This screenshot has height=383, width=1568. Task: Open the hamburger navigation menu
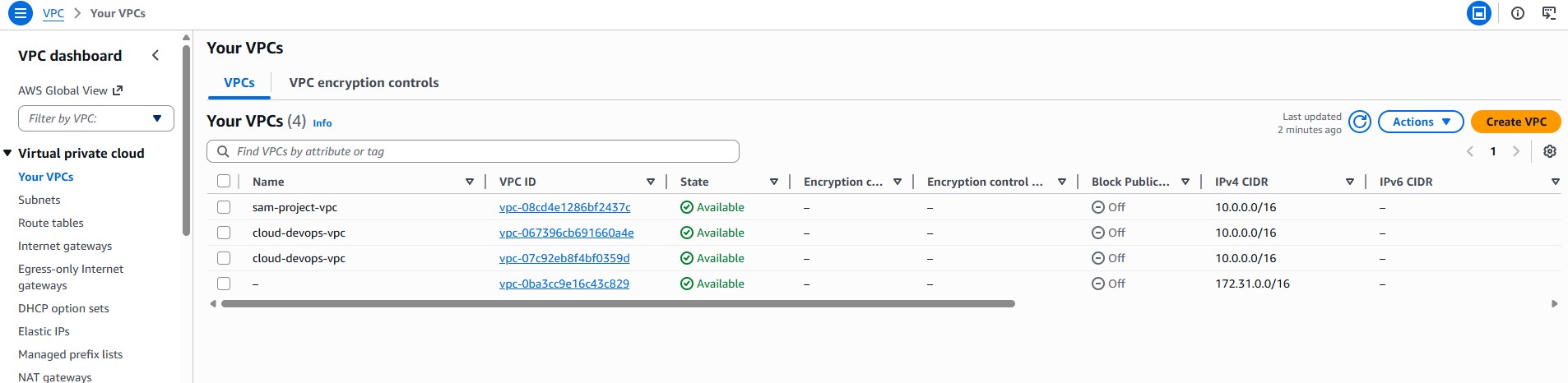(20, 13)
